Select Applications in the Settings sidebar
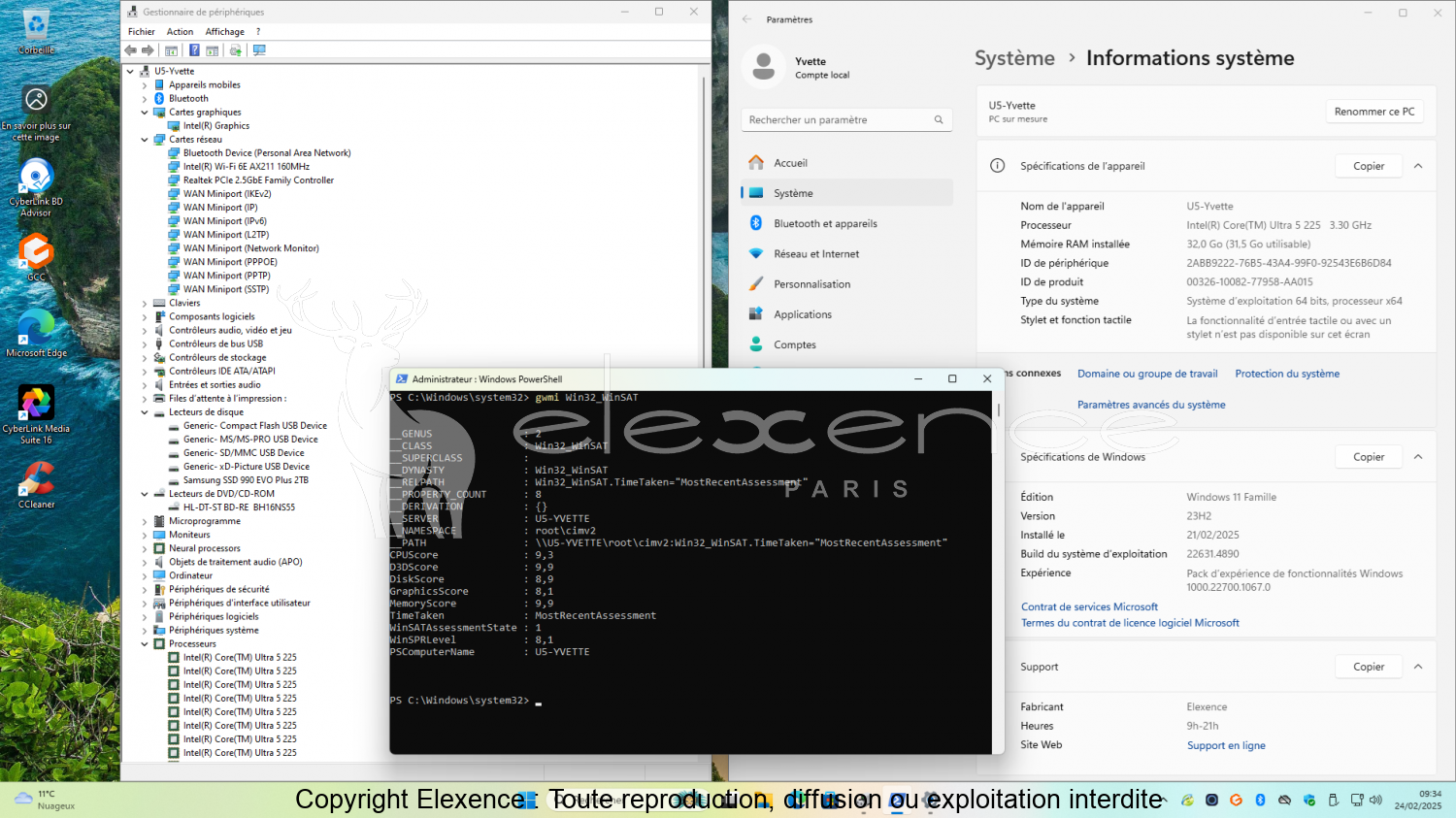Image resolution: width=1456 pixels, height=818 pixels. (x=846, y=314)
